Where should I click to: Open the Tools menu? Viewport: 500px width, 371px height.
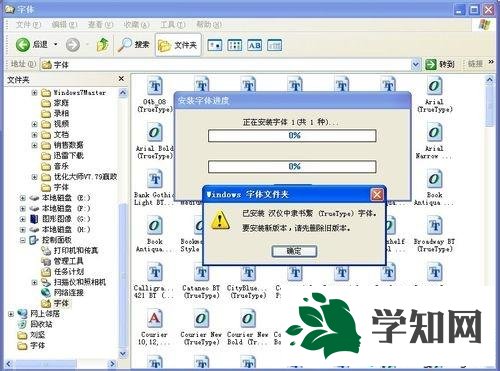pyautogui.click(x=173, y=24)
